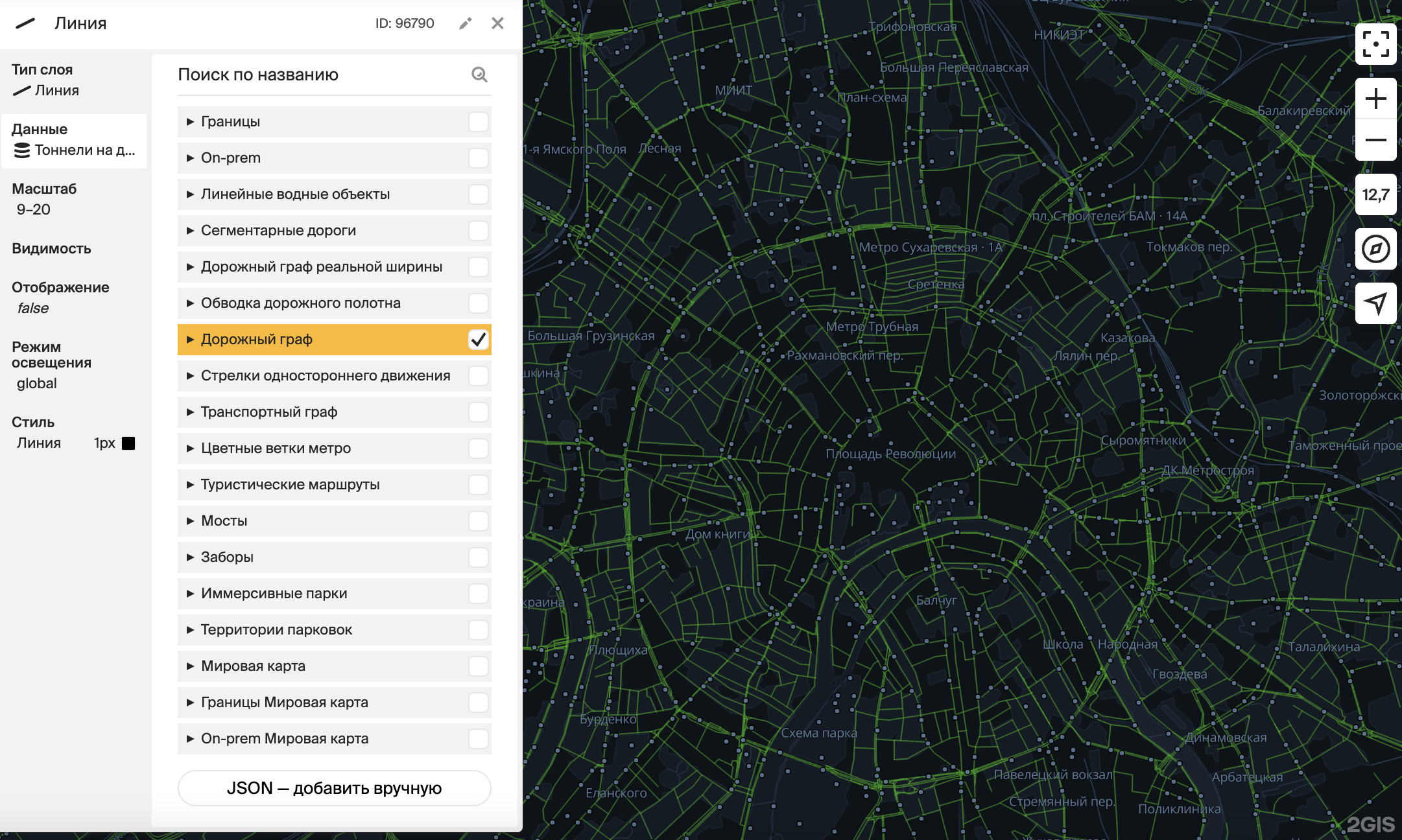Click the black line color swatch

[x=128, y=443]
